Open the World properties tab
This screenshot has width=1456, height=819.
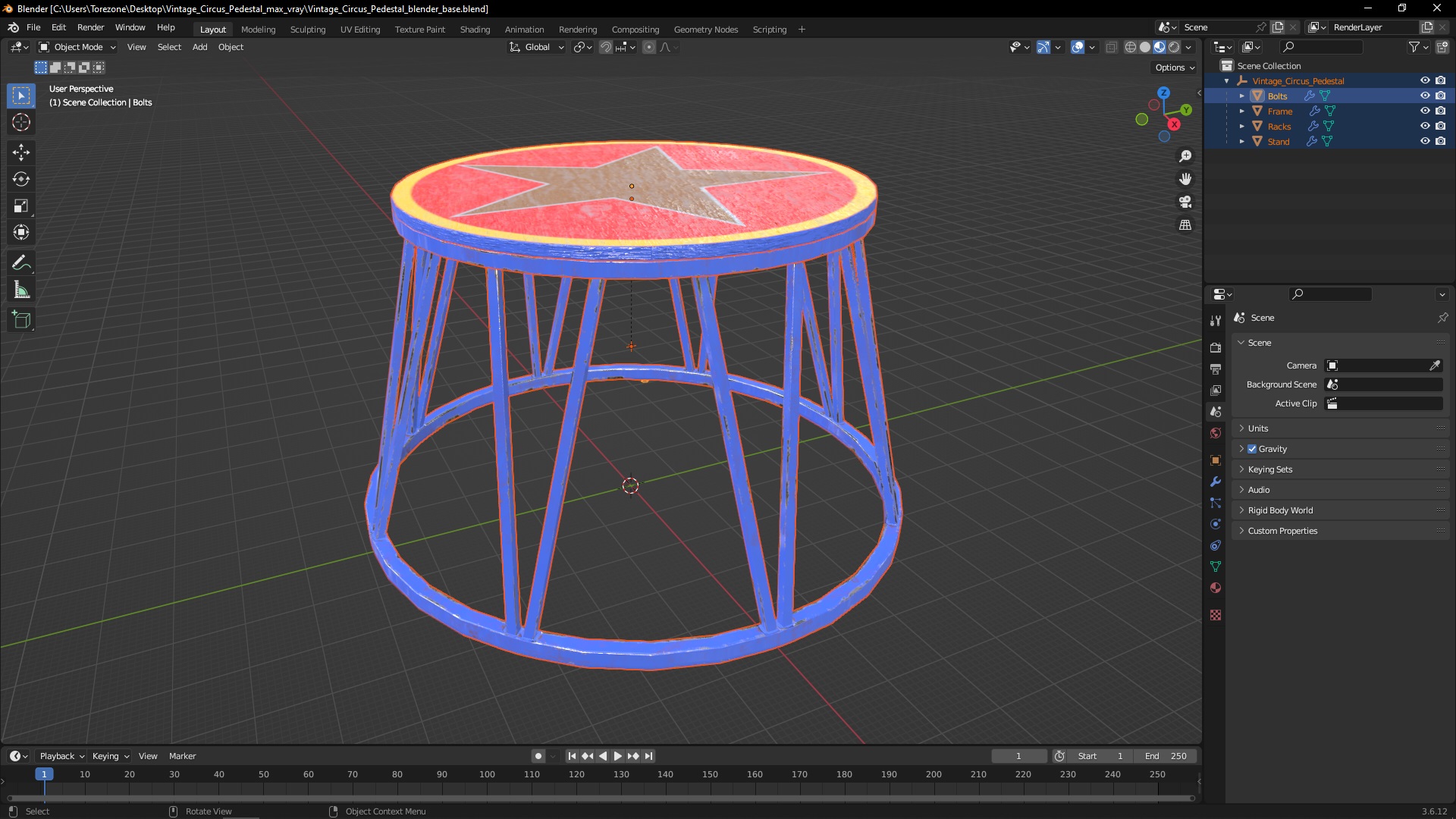(x=1216, y=433)
